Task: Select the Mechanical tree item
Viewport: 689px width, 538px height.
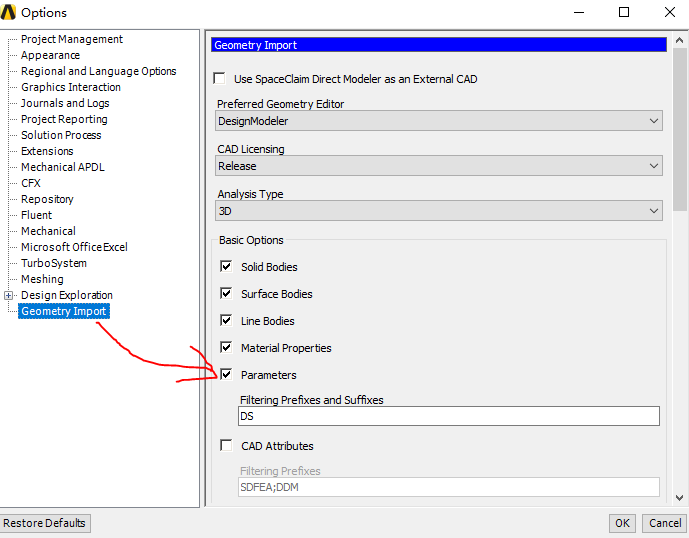Action: (x=48, y=231)
